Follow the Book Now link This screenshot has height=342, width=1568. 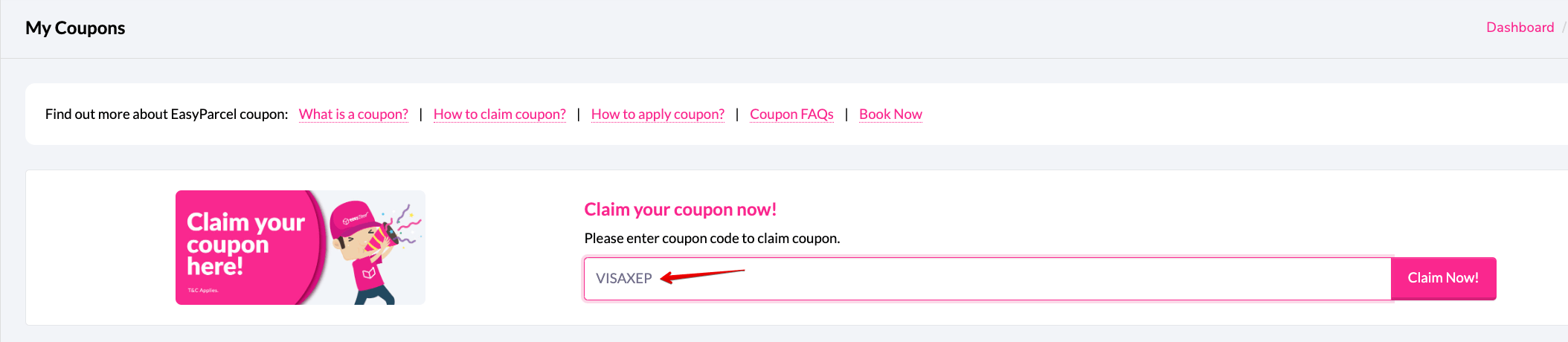pyautogui.click(x=890, y=114)
